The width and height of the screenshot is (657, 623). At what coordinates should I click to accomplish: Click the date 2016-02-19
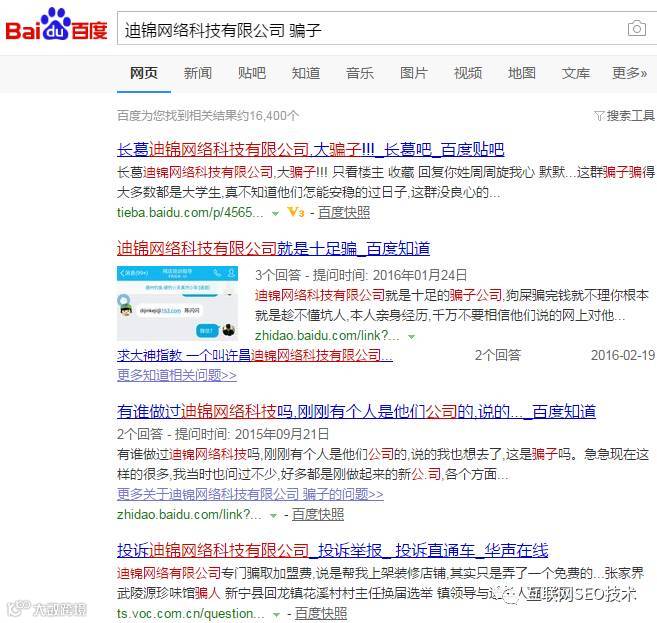point(623,355)
